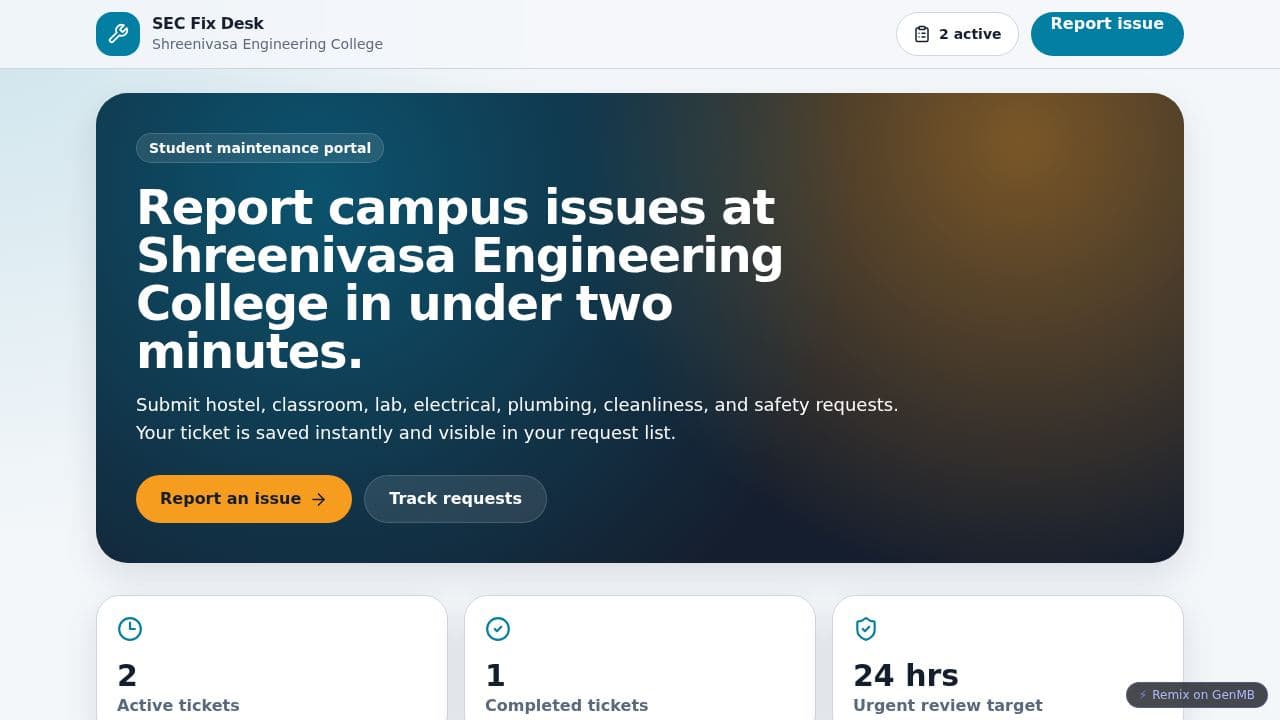Click the arrow icon in Report an issue

(319, 499)
